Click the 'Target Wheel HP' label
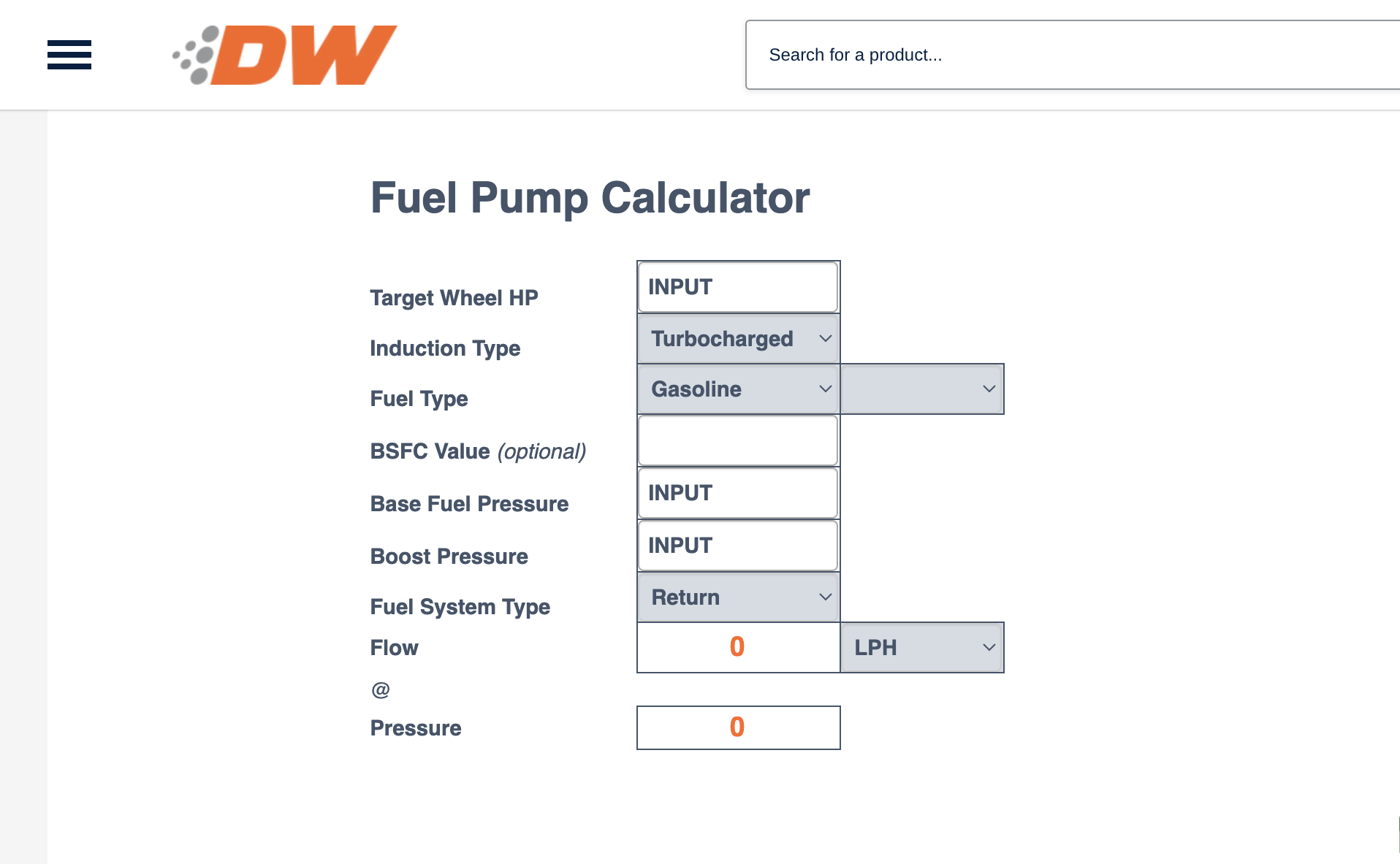Image resolution: width=1400 pixels, height=864 pixels. tap(454, 298)
